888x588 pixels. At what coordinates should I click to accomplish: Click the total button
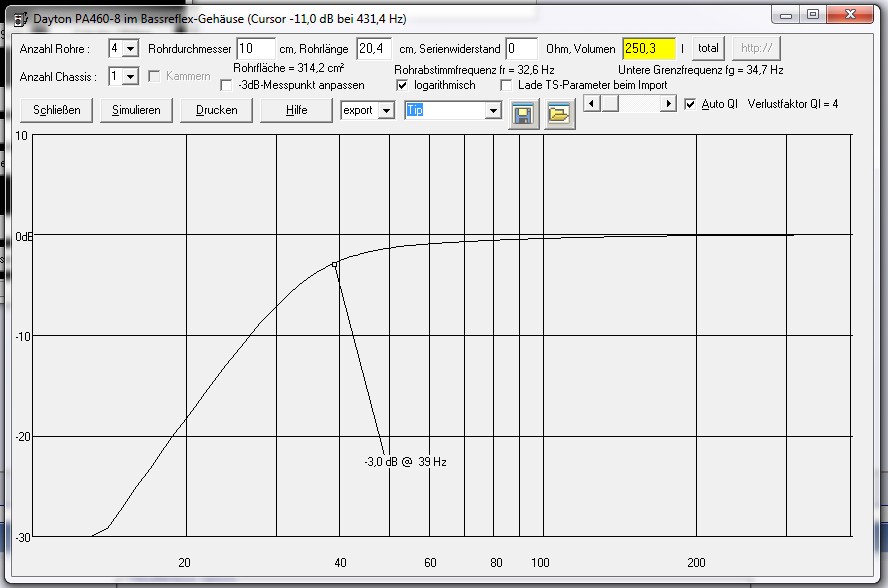708,48
